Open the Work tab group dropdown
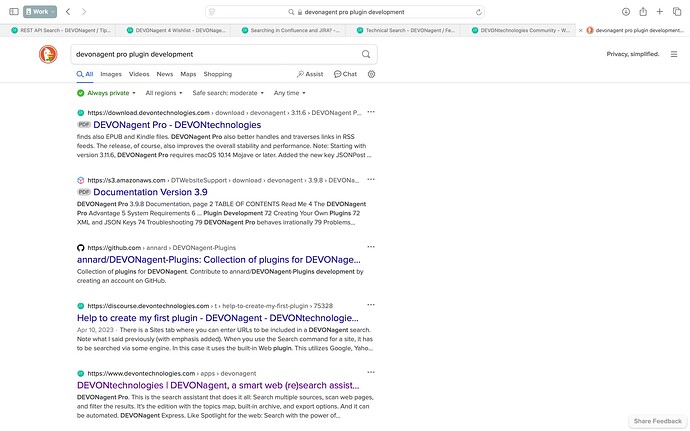 tap(40, 11)
